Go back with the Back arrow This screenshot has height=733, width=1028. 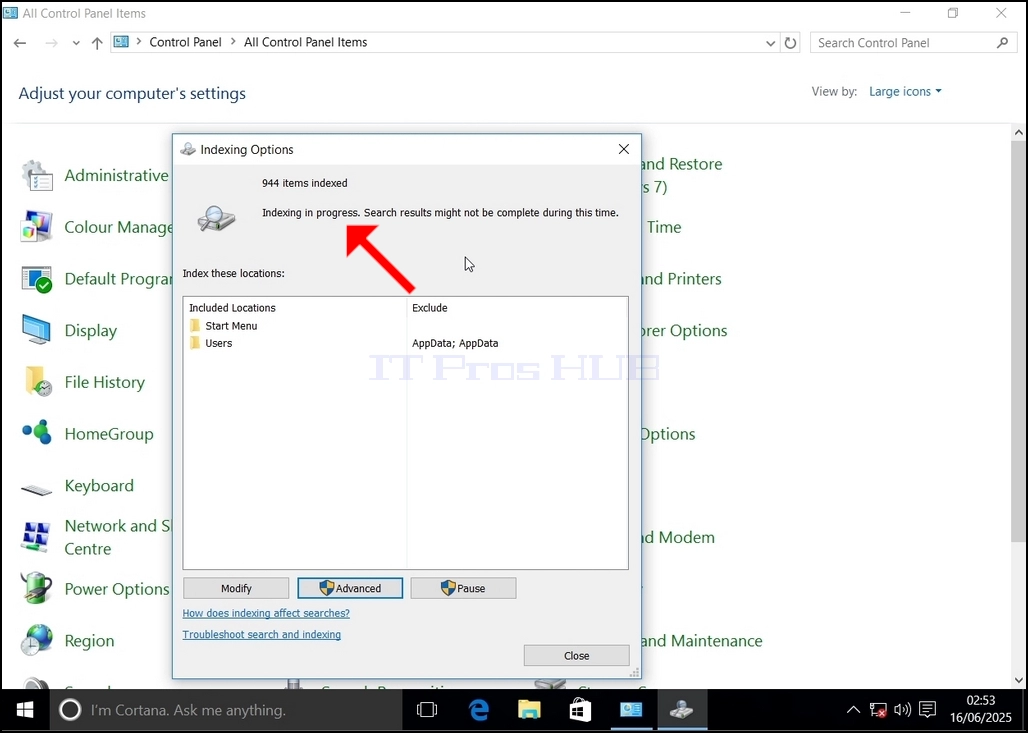click(20, 43)
